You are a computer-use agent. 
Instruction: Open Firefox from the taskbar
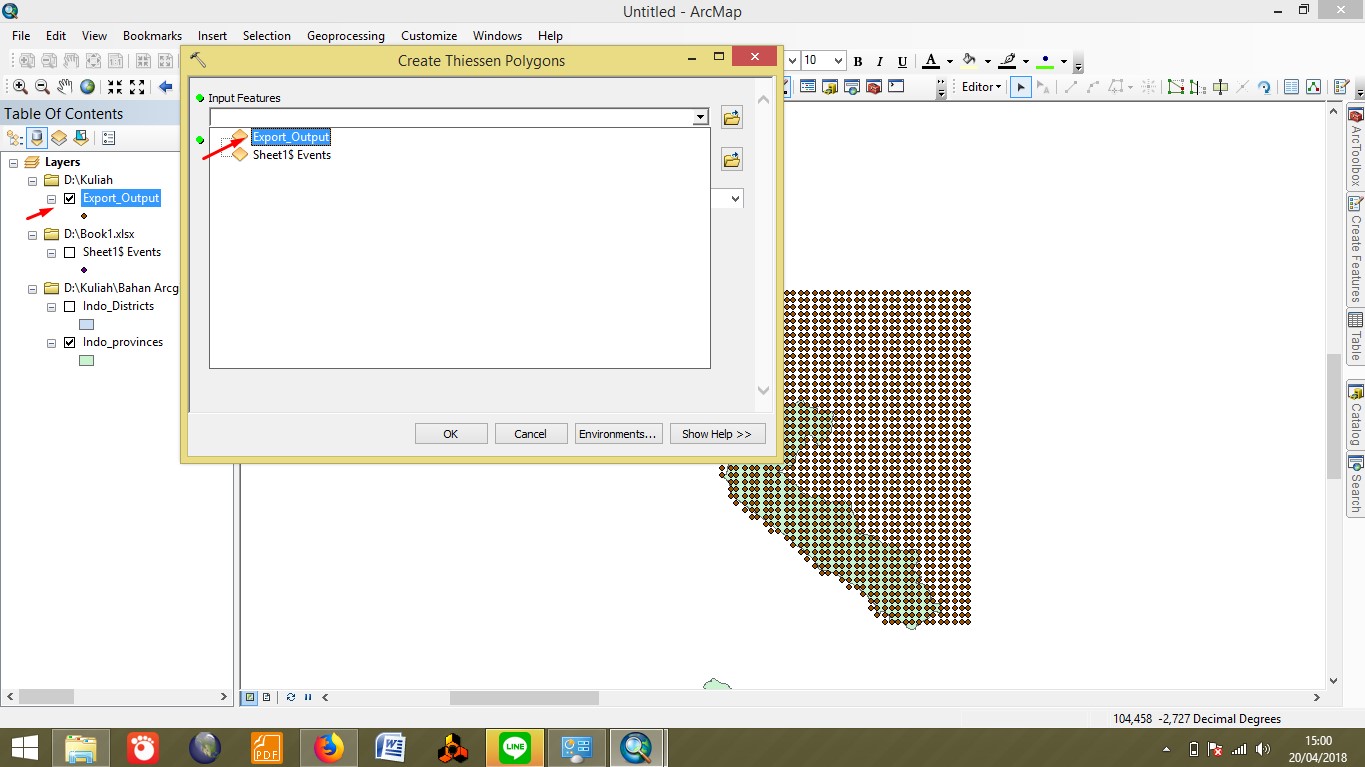point(328,748)
